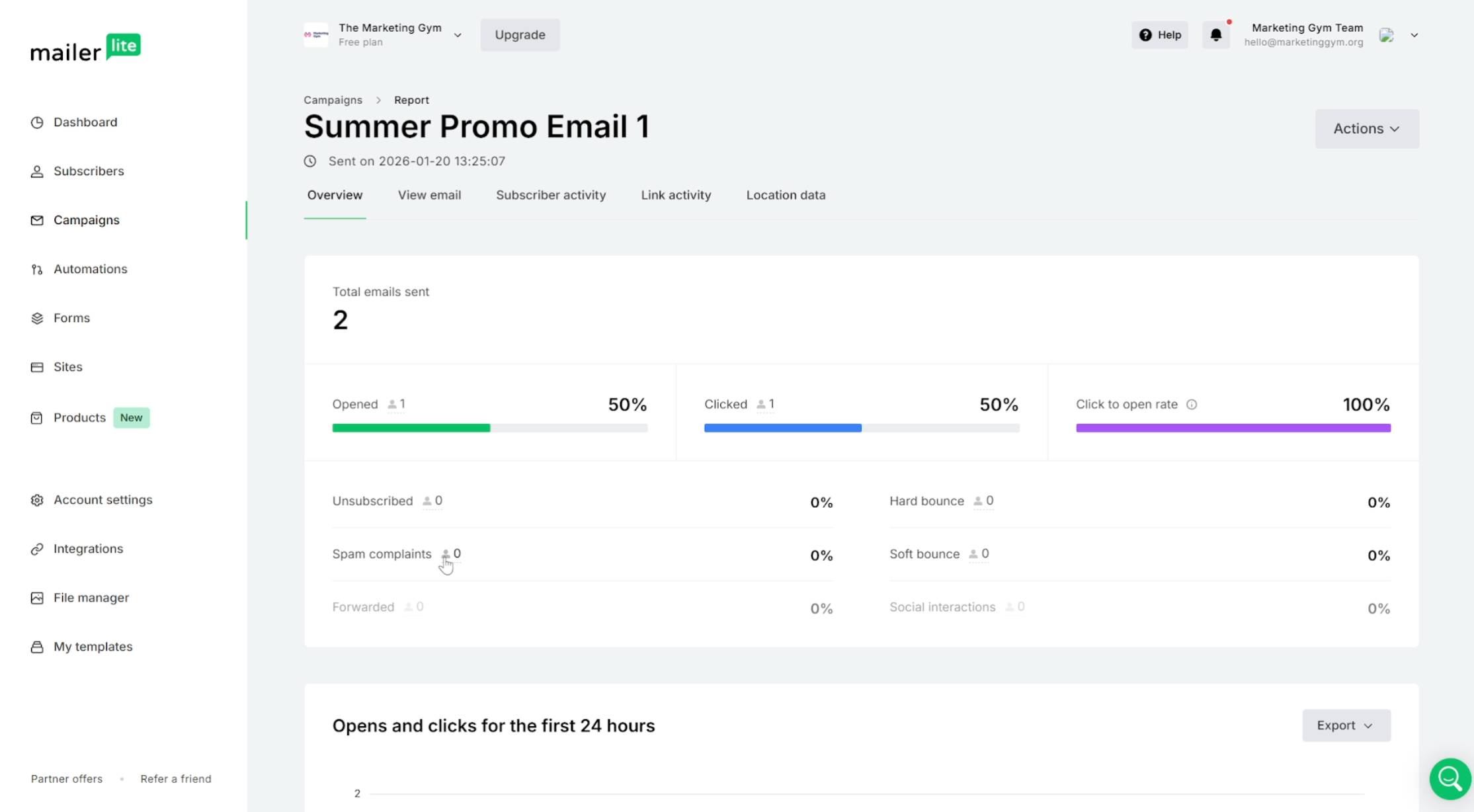Expand the Export dropdown for opens chart

1345,725
